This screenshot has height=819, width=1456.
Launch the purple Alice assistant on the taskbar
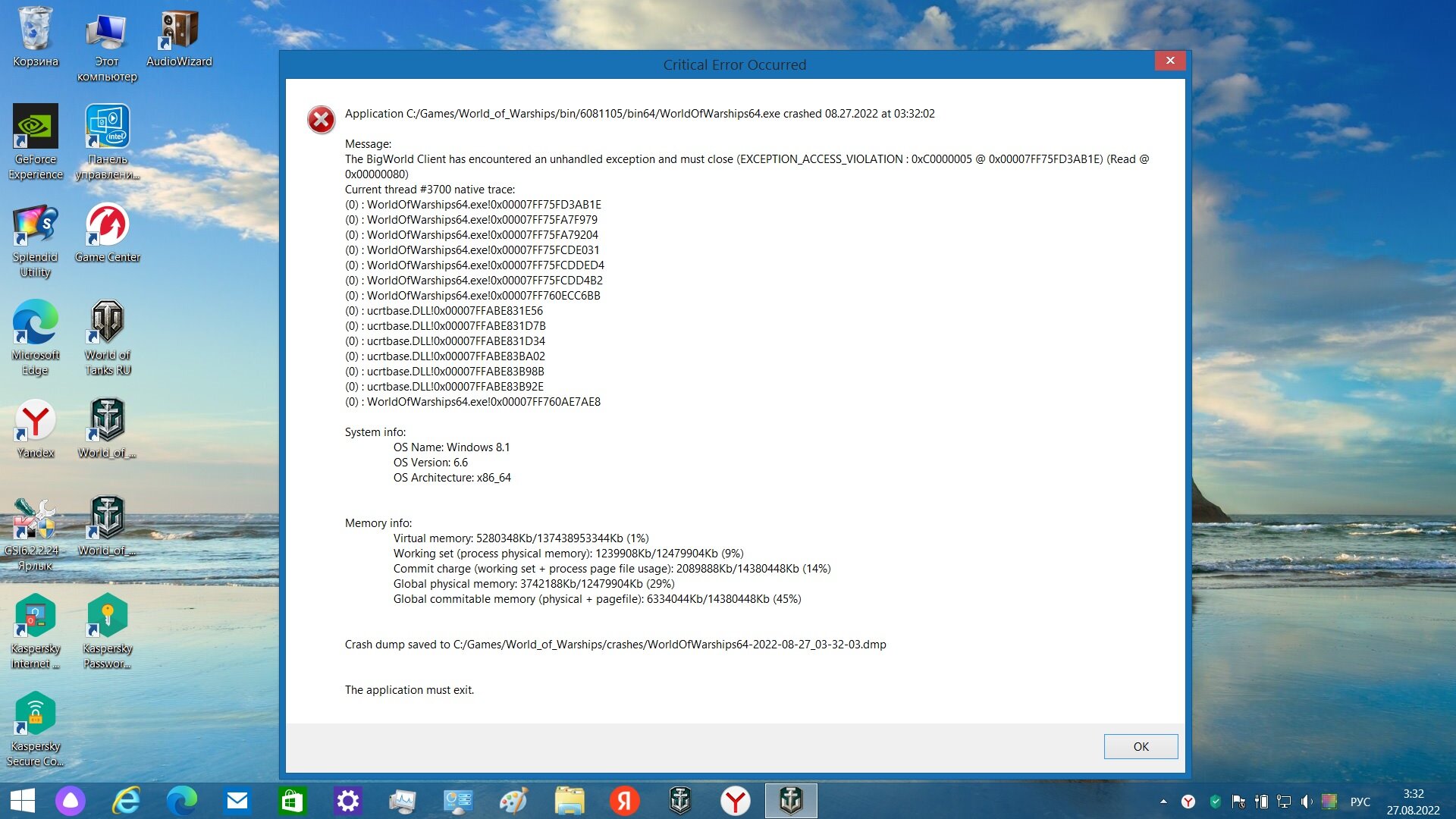pos(71,801)
